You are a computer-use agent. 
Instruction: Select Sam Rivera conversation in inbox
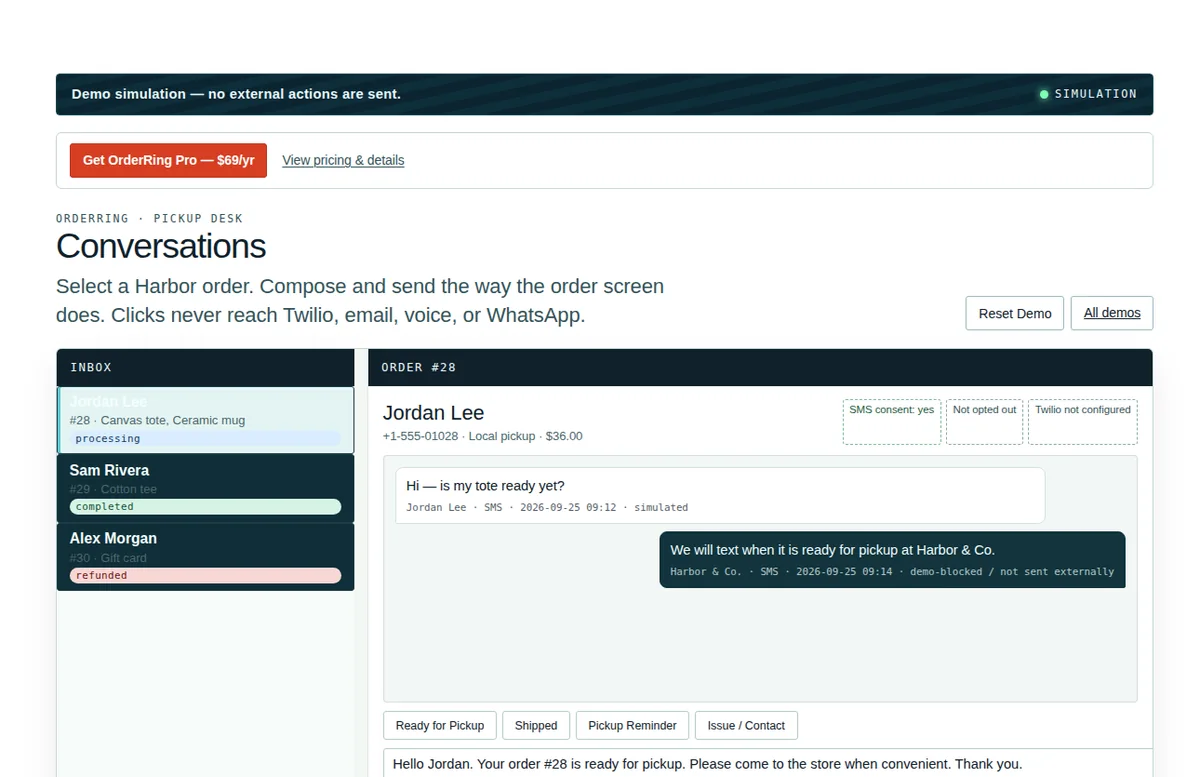coord(205,488)
